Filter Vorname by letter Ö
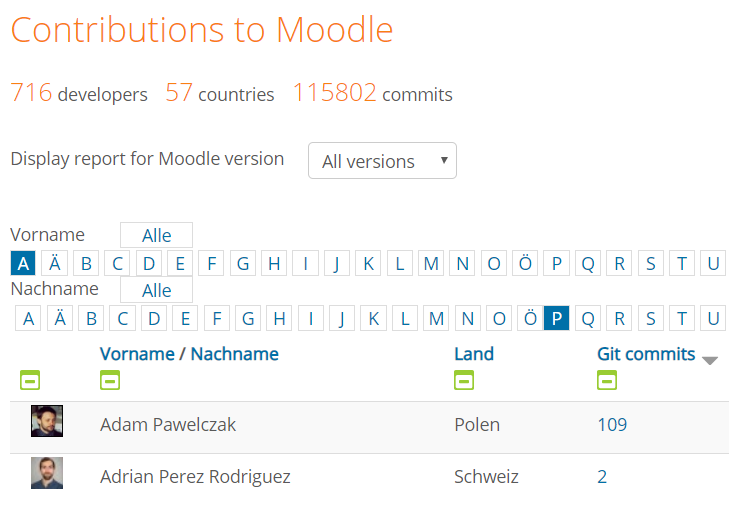Image resolution: width=729 pixels, height=509 pixels. (525, 264)
